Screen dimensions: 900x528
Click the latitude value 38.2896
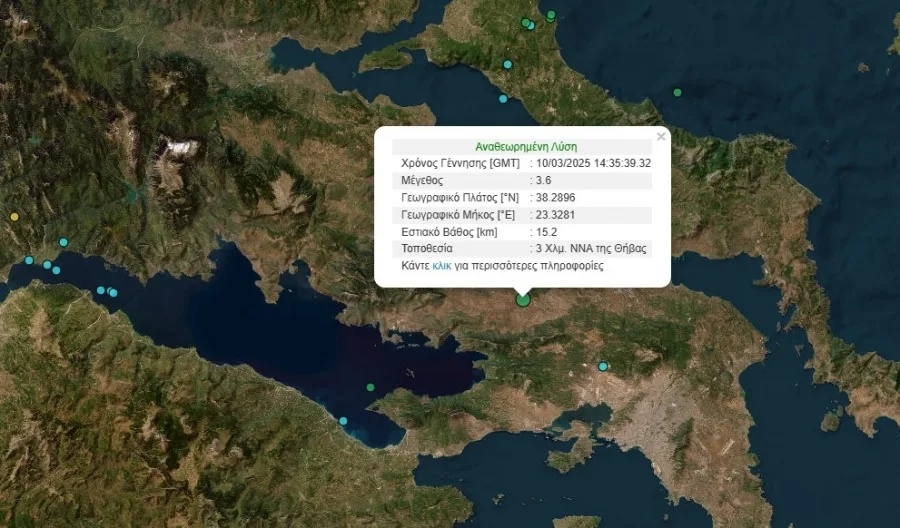click(556, 198)
